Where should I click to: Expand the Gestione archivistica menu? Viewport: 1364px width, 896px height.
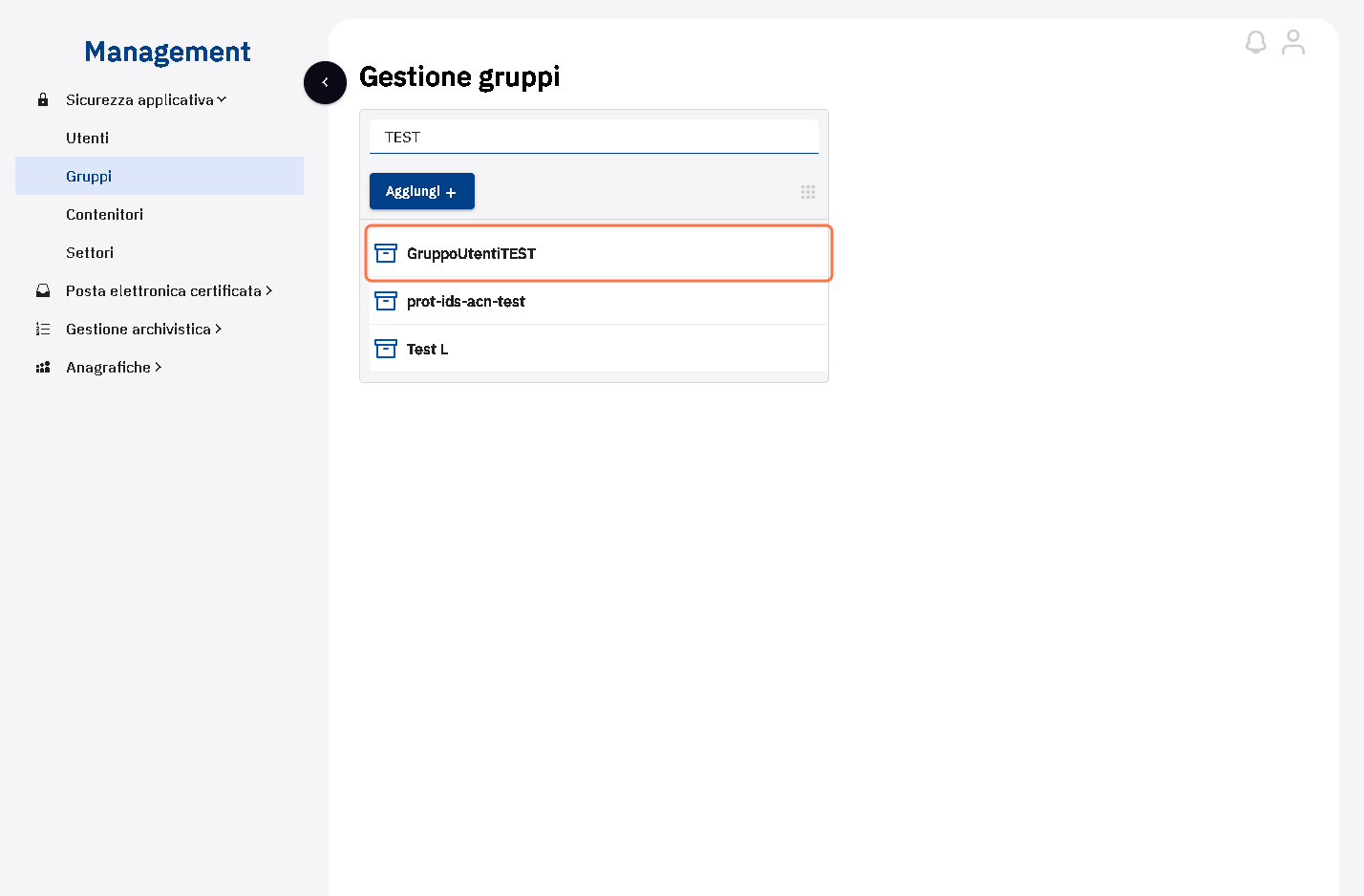point(144,329)
